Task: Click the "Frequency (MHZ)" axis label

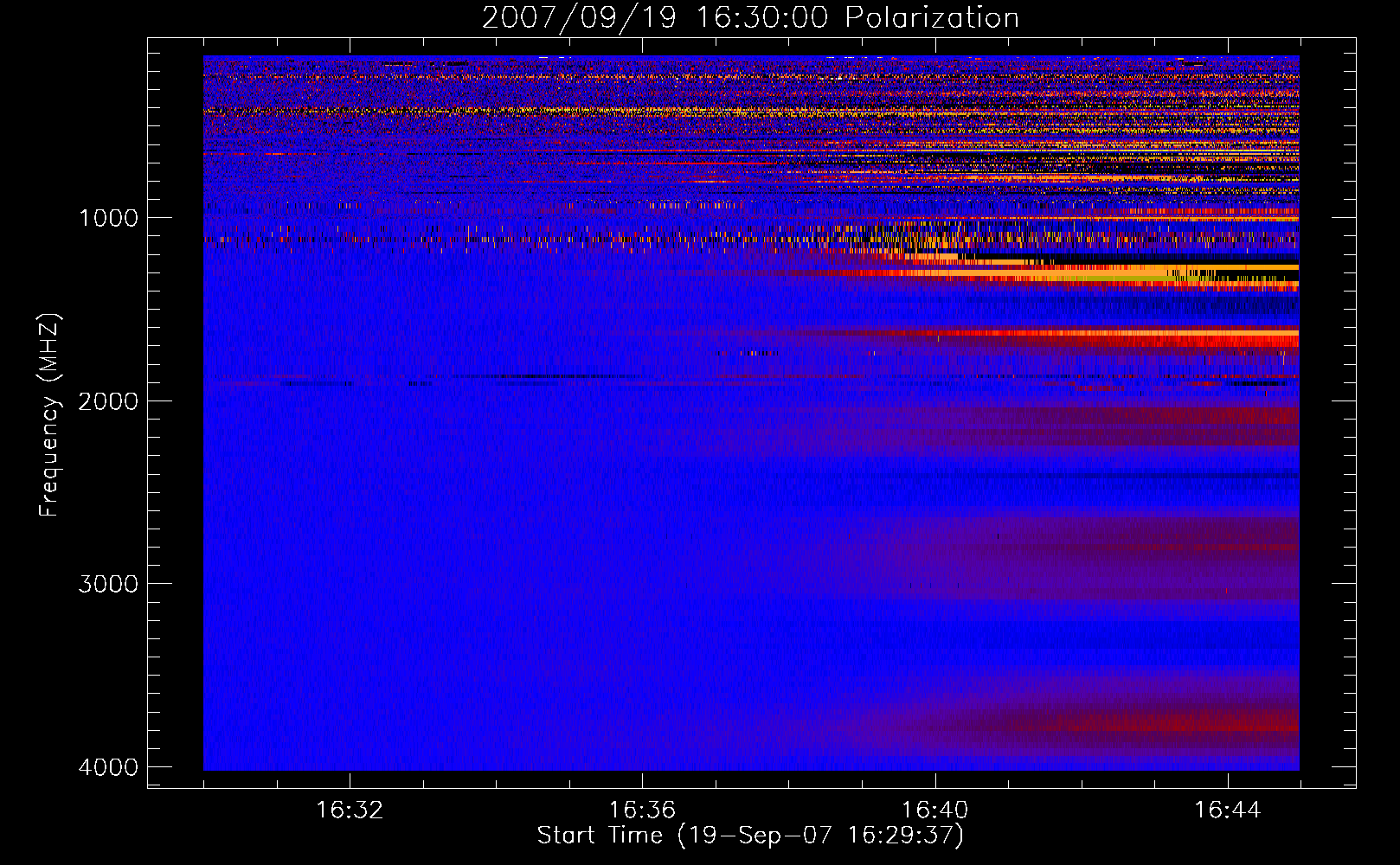Action: (49, 415)
